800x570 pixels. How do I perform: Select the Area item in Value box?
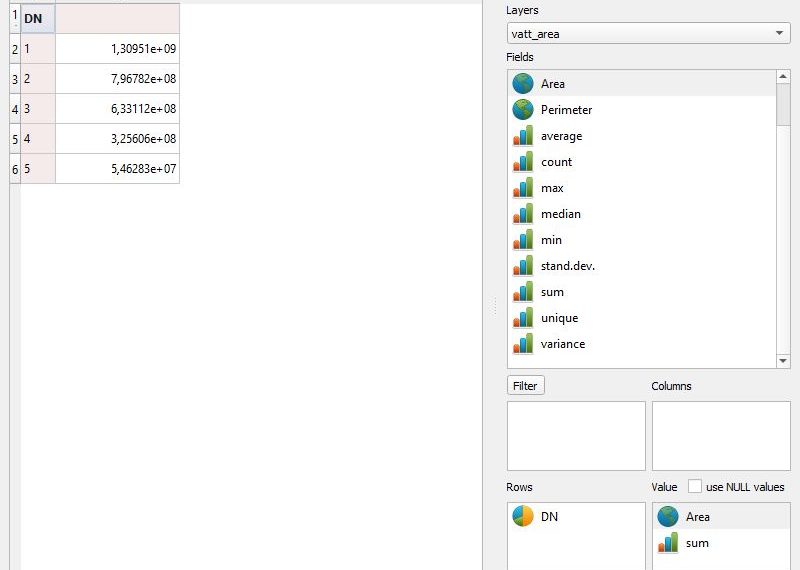click(697, 517)
